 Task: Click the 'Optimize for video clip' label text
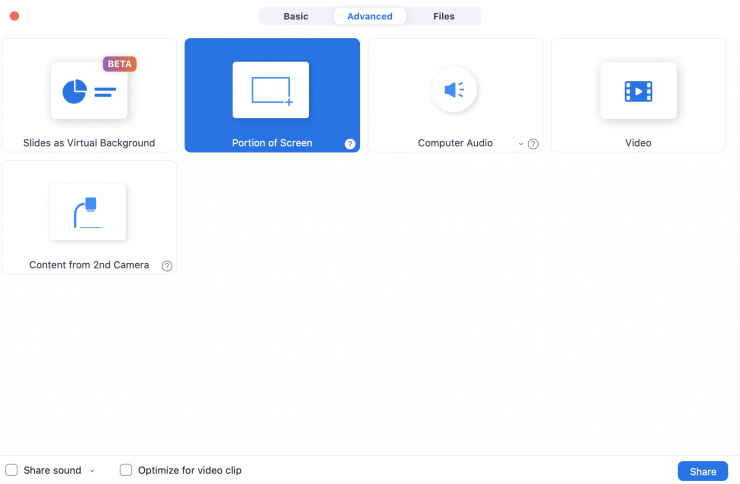click(190, 470)
